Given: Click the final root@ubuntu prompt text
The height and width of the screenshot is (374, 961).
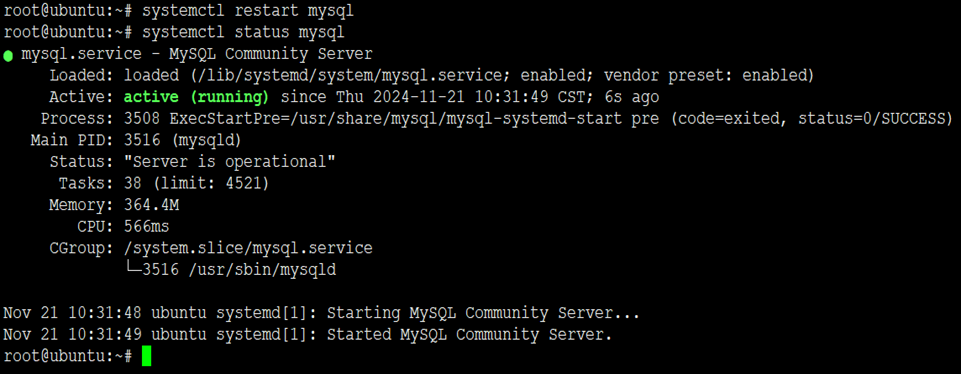Looking at the screenshot, I should [x=68, y=356].
